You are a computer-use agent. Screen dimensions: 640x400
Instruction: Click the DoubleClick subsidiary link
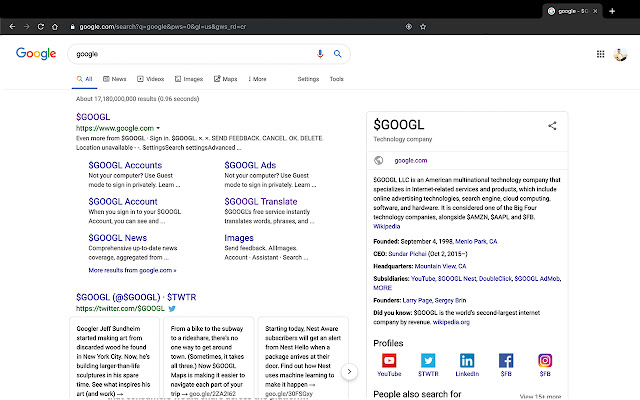point(495,278)
